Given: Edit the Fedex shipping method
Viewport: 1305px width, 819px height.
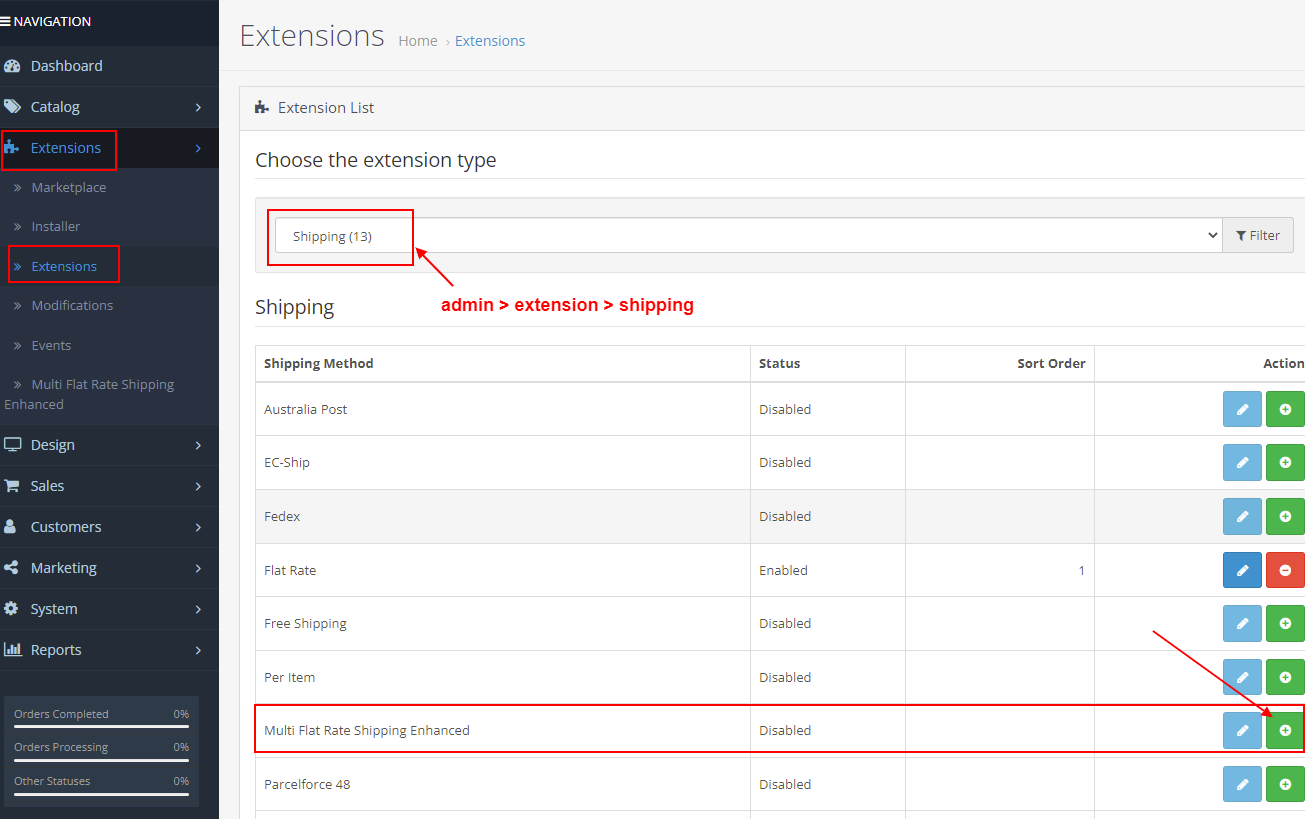Looking at the screenshot, I should [x=1242, y=516].
